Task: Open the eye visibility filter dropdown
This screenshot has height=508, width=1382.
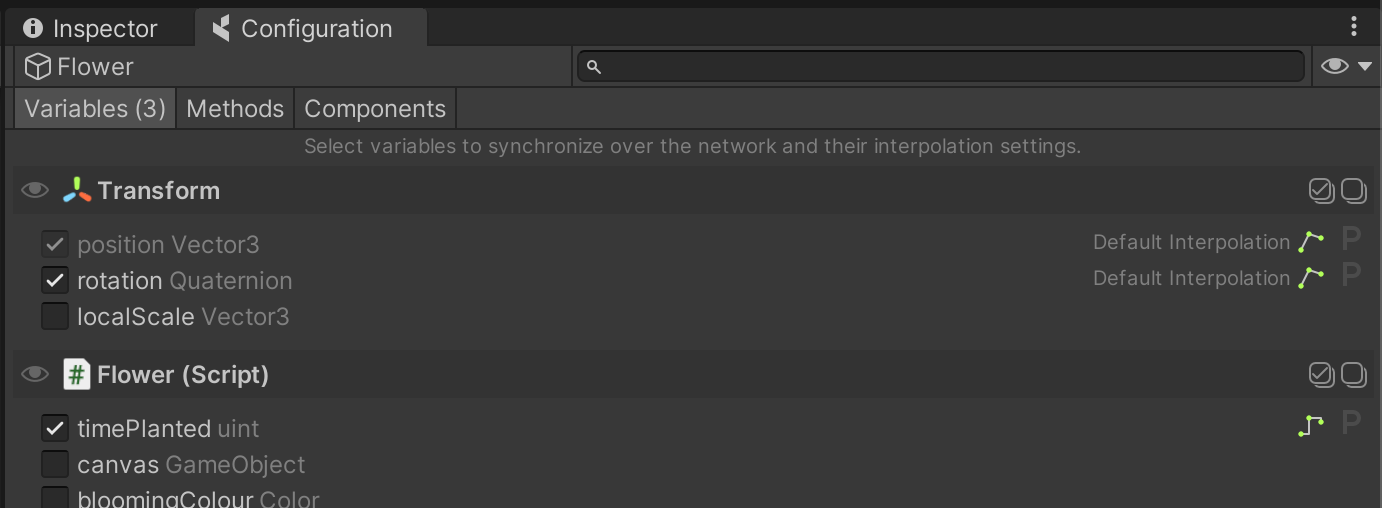Action: click(1346, 66)
